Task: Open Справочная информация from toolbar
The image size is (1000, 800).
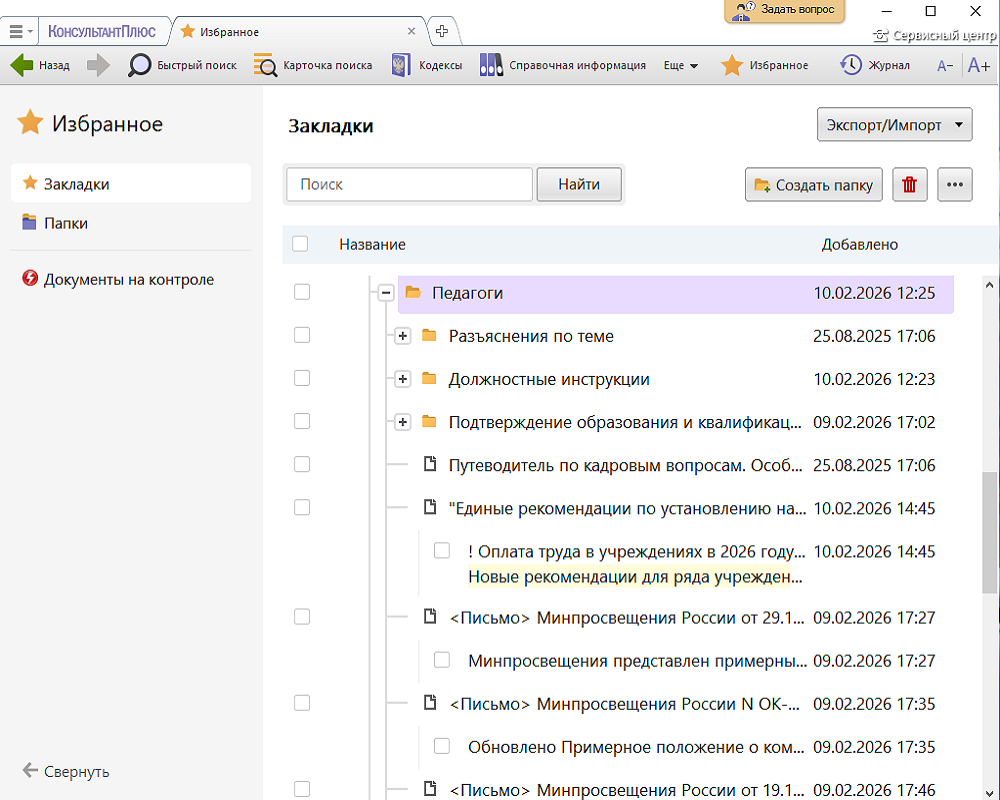Action: point(491,66)
